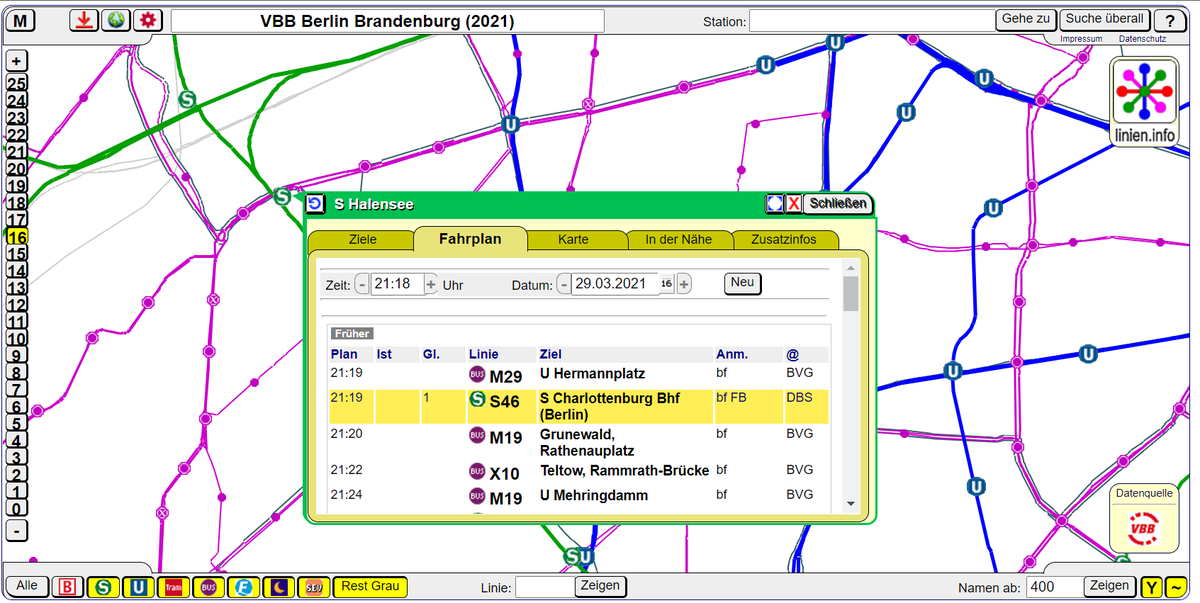Image resolution: width=1200 pixels, height=603 pixels.
Task: Show all lines with Alle button
Action: (x=27, y=586)
